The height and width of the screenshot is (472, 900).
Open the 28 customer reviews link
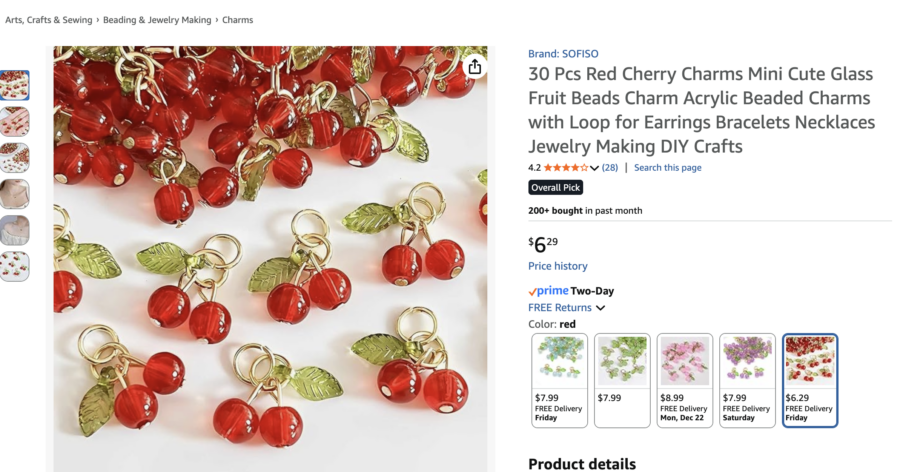coord(610,168)
